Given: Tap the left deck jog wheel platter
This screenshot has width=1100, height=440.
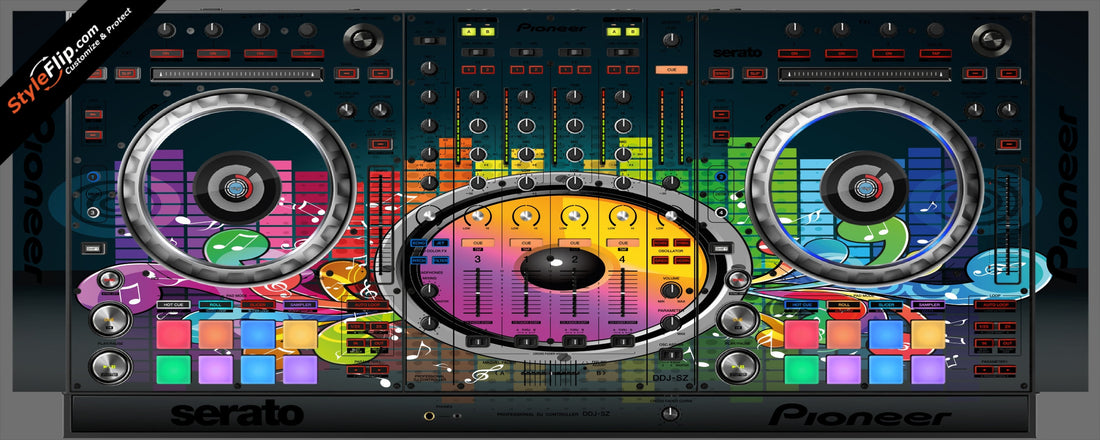Looking at the screenshot, I should (x=236, y=187).
